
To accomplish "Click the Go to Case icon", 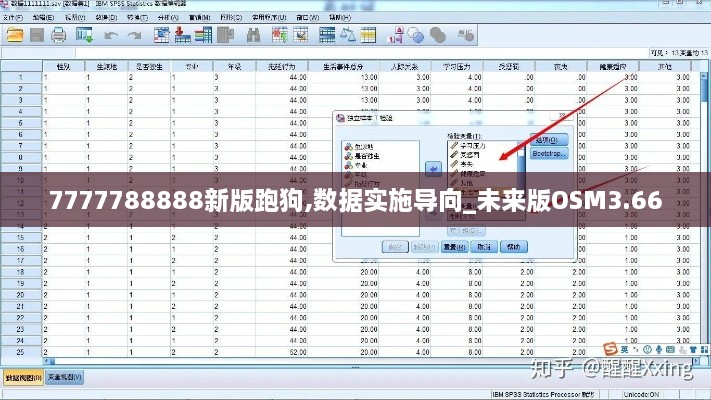I will 161,35.
